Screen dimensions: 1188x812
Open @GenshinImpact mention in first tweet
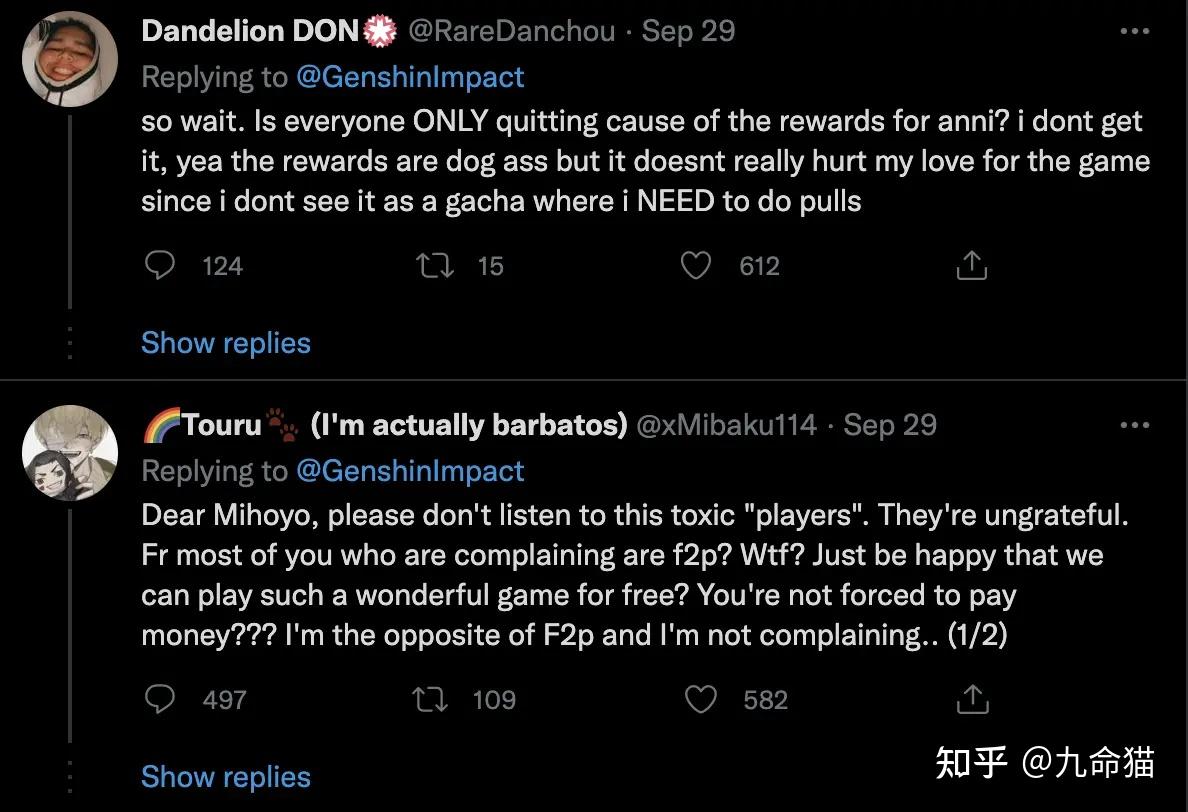click(410, 77)
